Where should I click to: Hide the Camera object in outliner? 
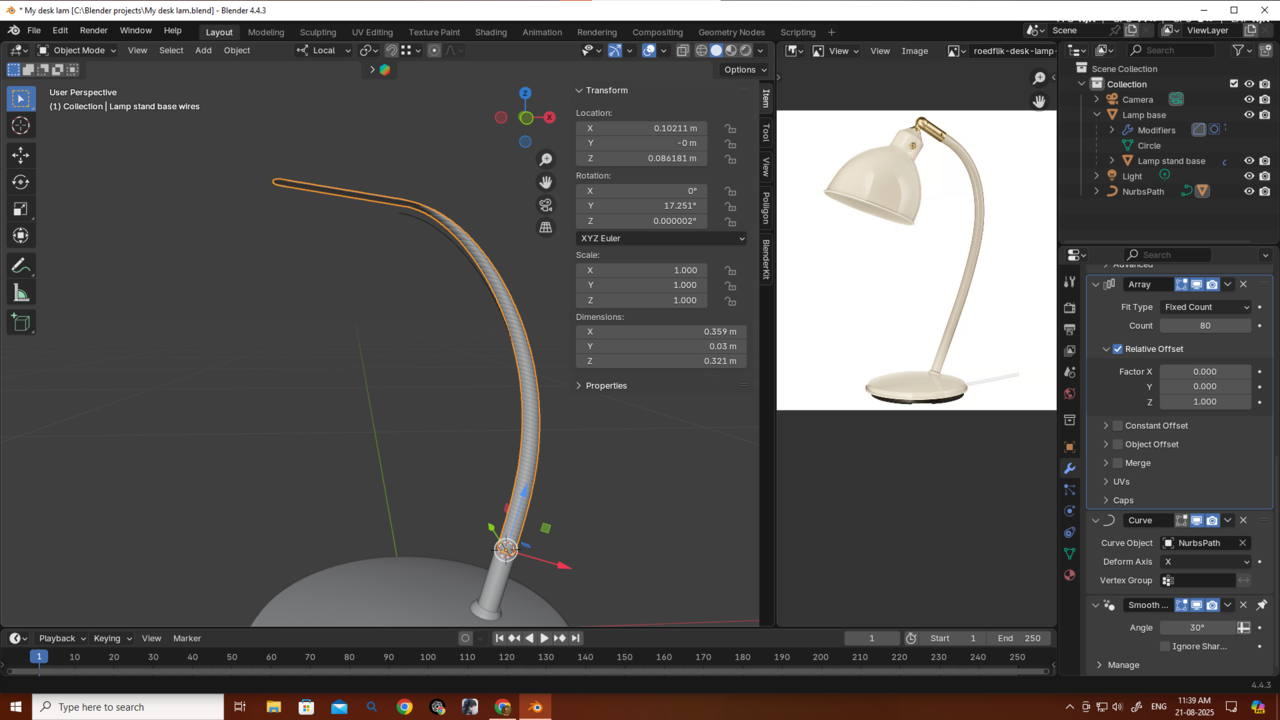[x=1248, y=100]
